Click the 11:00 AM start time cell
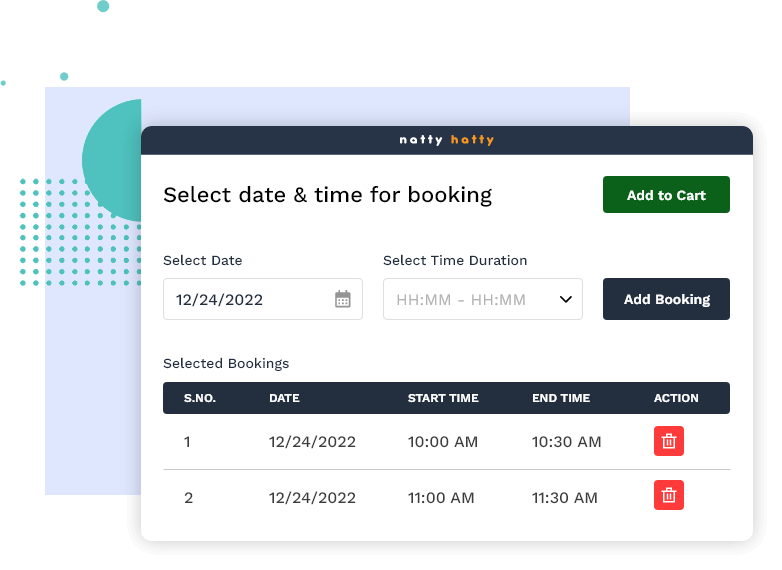This screenshot has width=782, height=570. (x=441, y=497)
